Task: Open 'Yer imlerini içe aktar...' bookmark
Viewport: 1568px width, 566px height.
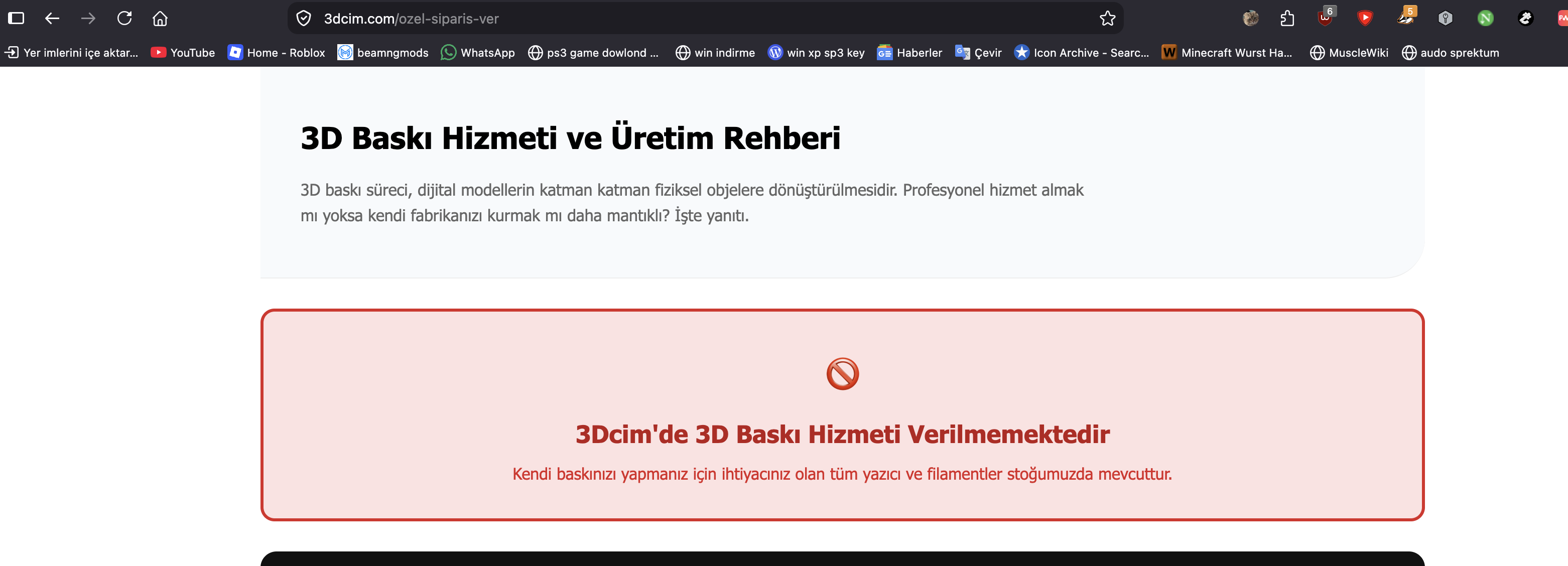Action: tap(72, 53)
